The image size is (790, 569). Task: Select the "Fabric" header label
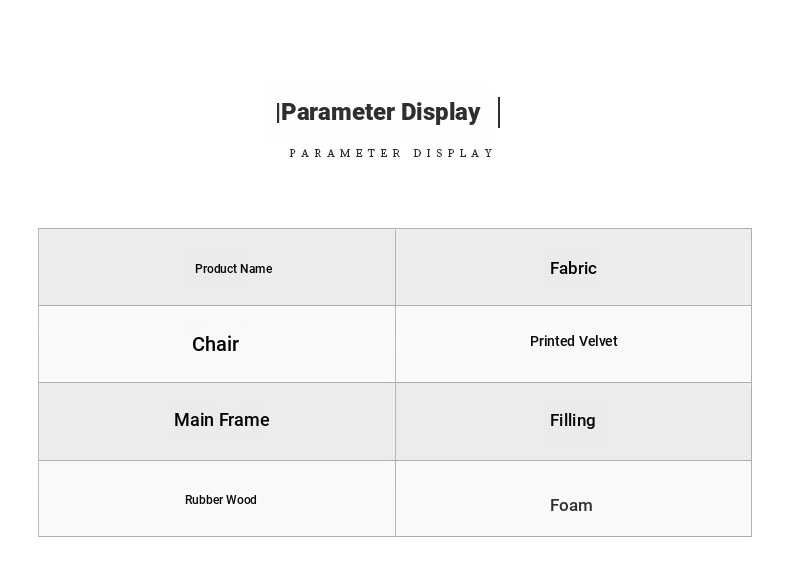coord(573,268)
